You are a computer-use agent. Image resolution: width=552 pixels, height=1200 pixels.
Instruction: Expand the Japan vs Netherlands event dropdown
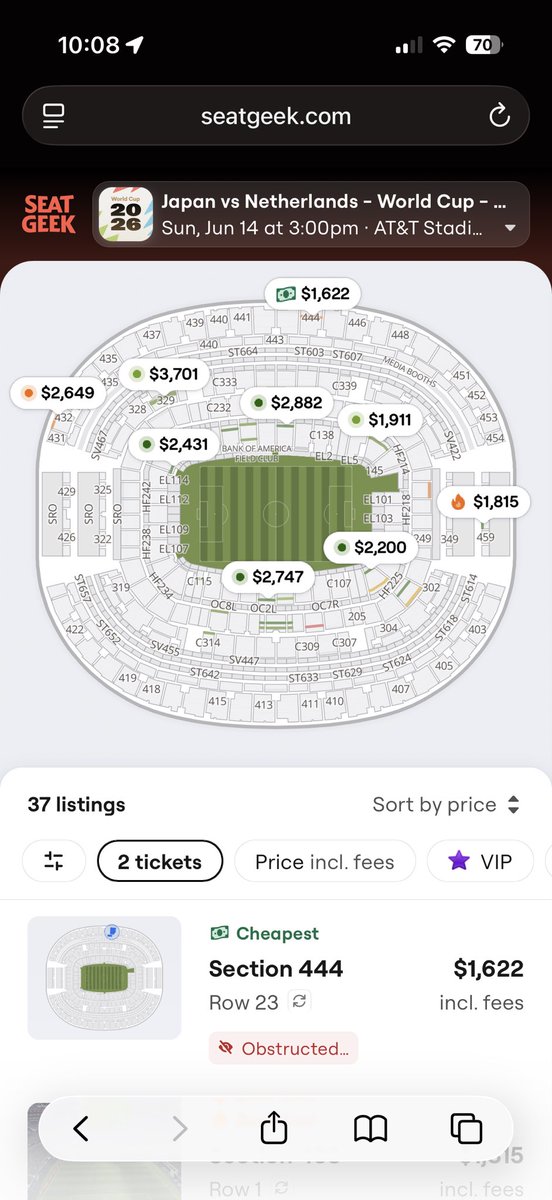click(x=311, y=213)
